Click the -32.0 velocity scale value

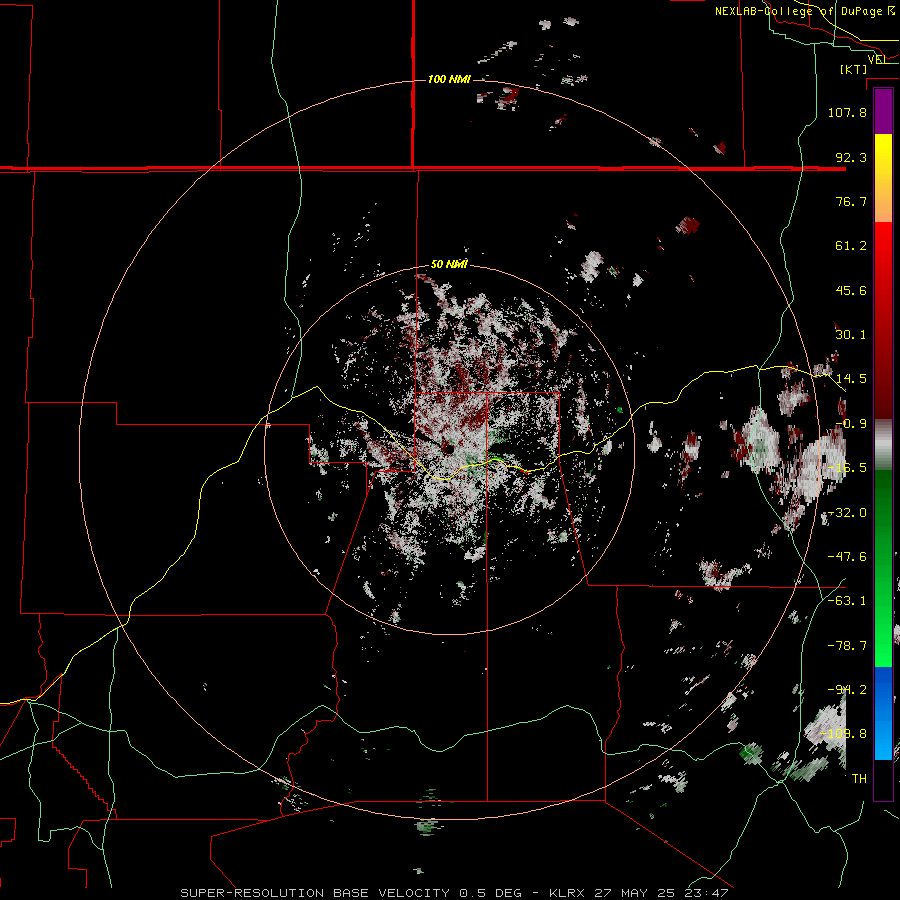(x=847, y=513)
